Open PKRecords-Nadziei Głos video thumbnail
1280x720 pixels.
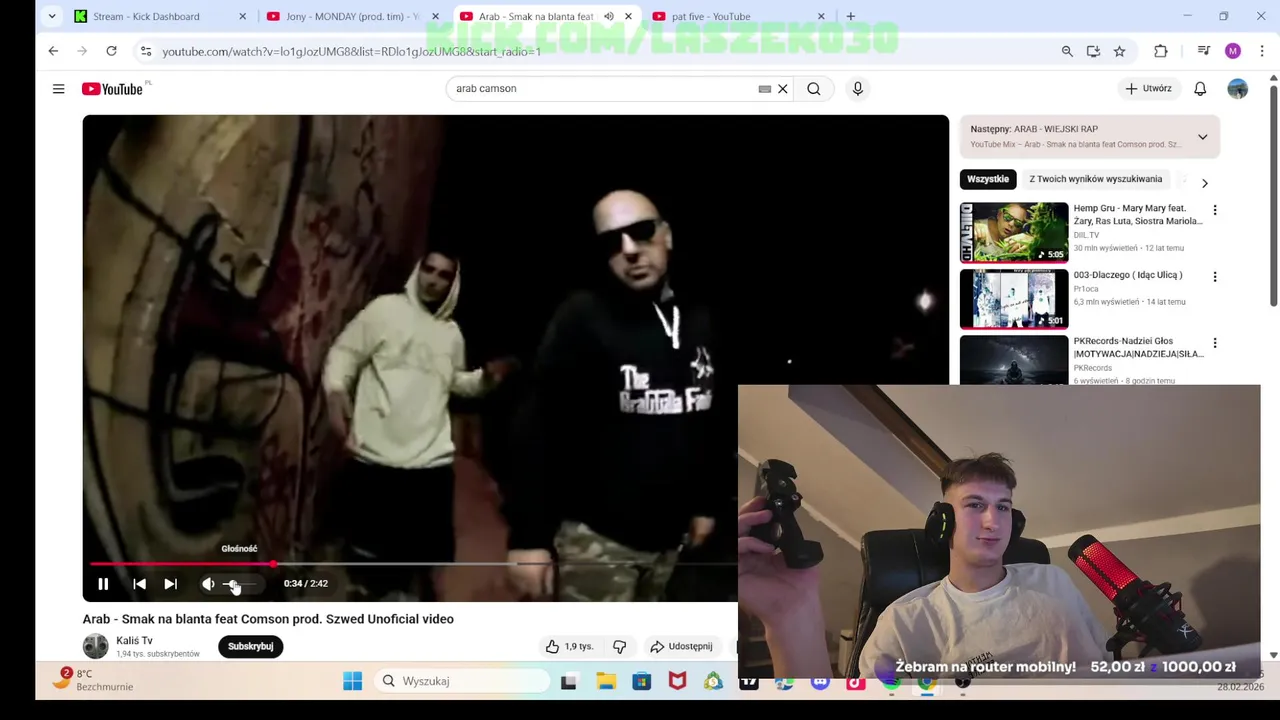tap(1014, 360)
